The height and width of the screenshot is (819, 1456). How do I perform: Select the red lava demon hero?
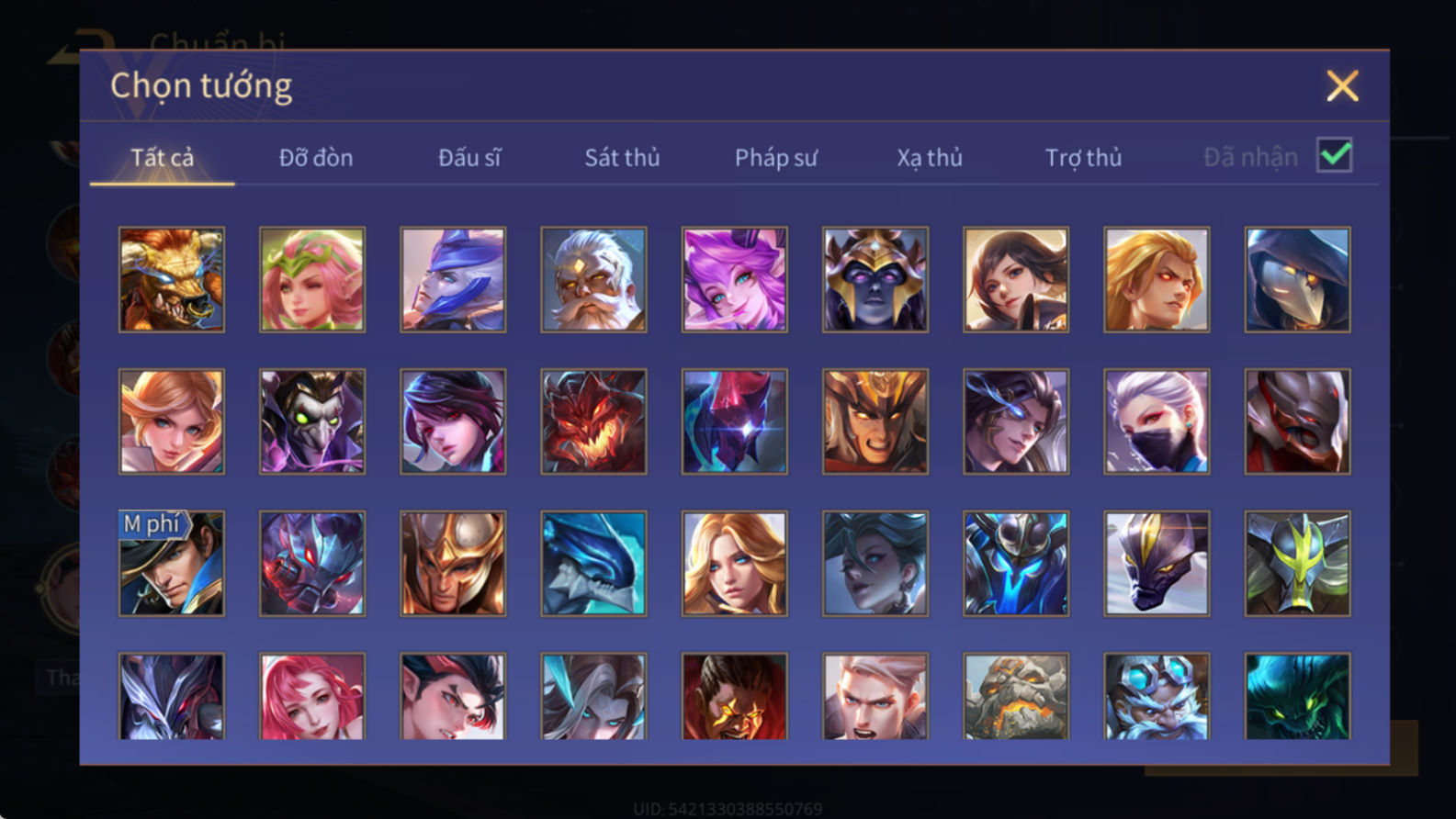coord(593,421)
